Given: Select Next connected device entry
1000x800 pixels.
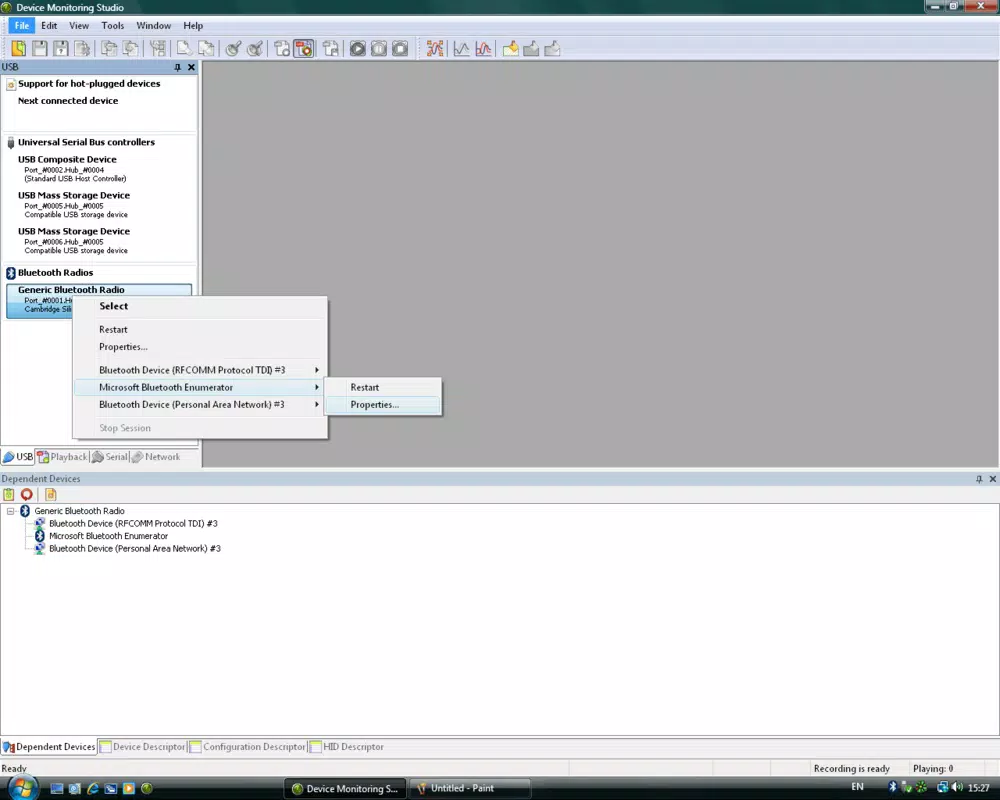Looking at the screenshot, I should [x=68, y=101].
